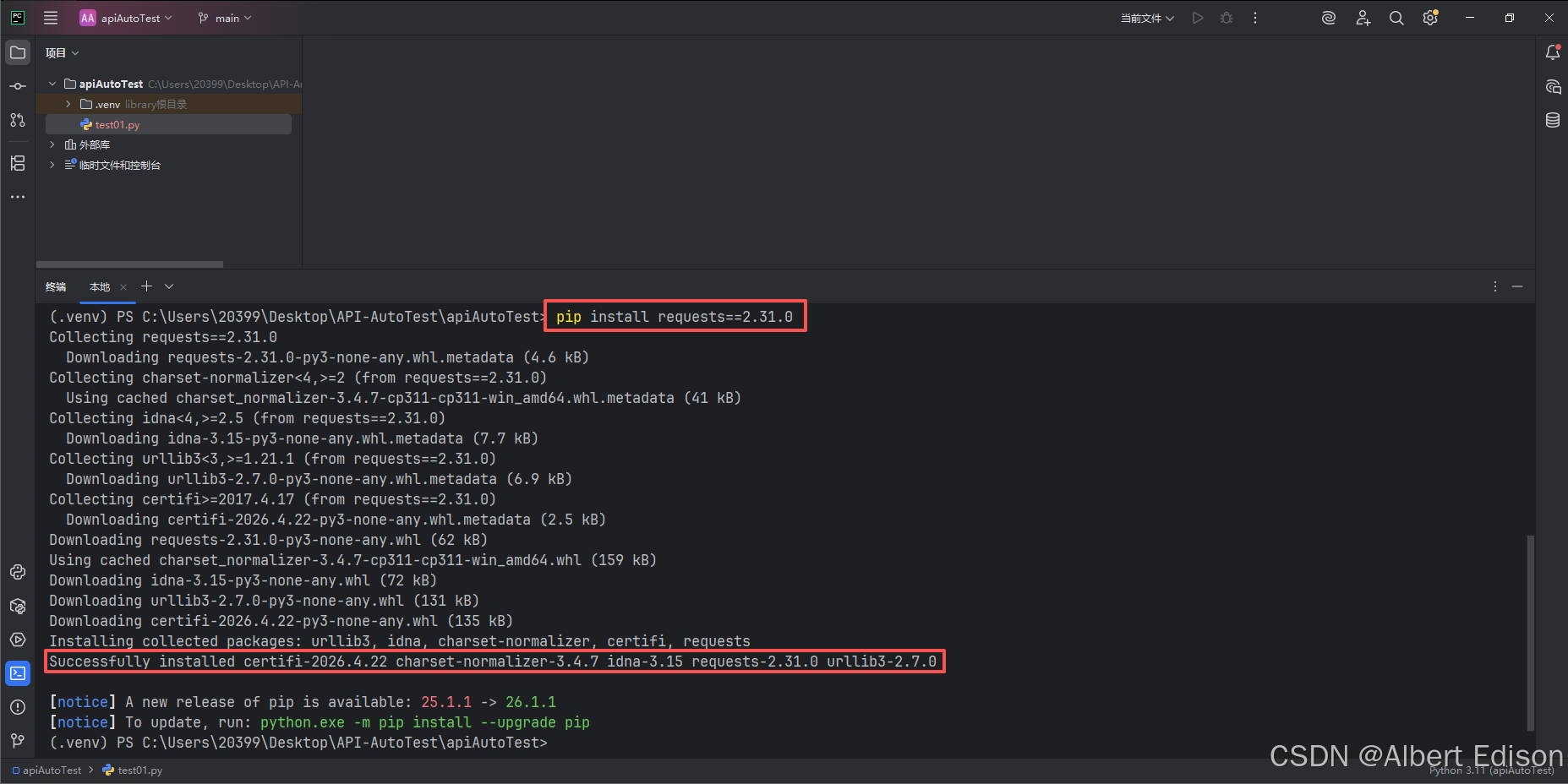Open the Python Console tool window
Screen dimensions: 1568x784
pyautogui.click(x=18, y=572)
